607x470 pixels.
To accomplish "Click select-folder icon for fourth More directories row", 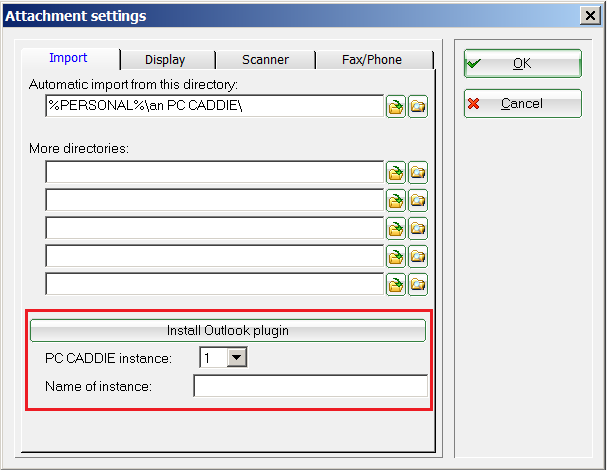I will 396,256.
